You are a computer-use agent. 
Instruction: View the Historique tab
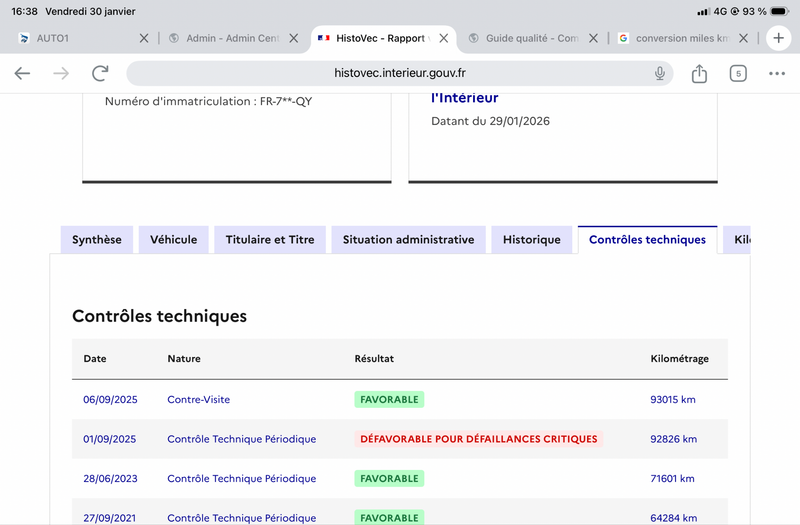pyautogui.click(x=532, y=240)
